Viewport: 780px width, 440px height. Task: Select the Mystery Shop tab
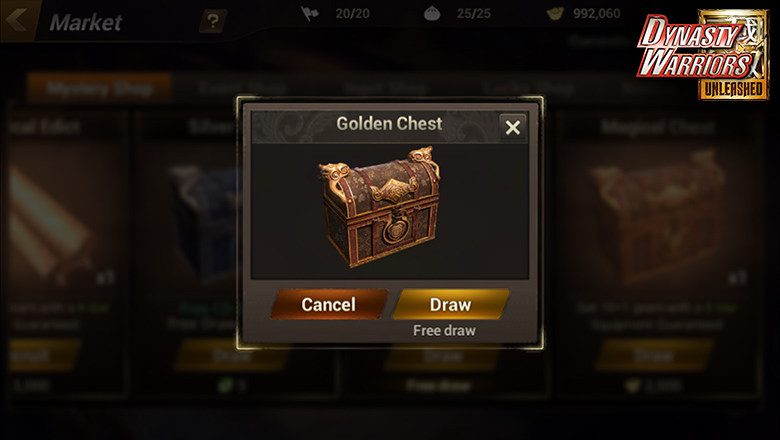(x=99, y=88)
